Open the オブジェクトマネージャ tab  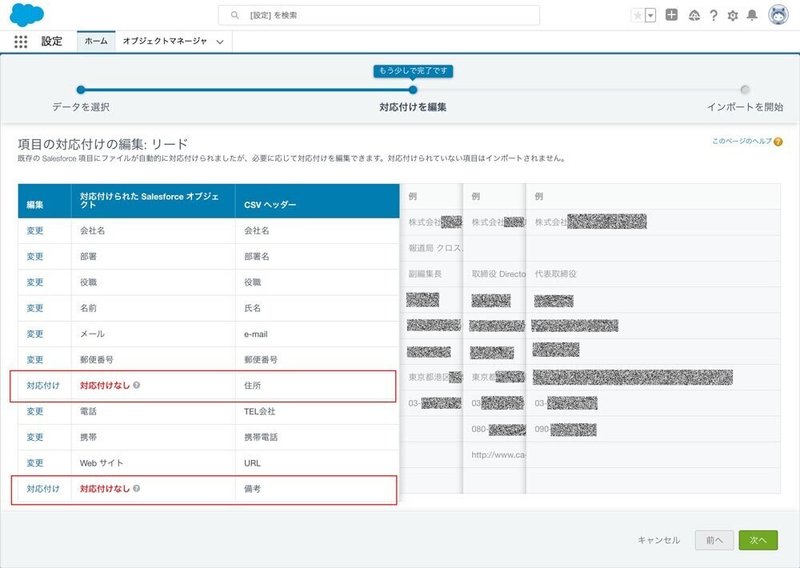pyautogui.click(x=165, y=41)
